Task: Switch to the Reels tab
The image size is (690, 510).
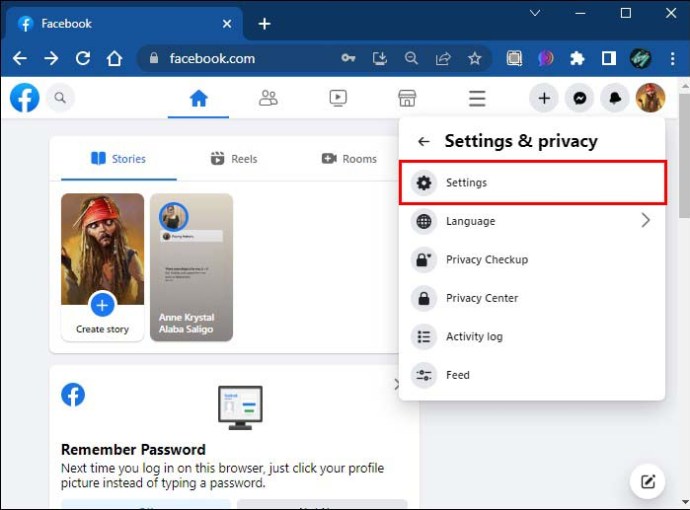Action: (x=233, y=159)
